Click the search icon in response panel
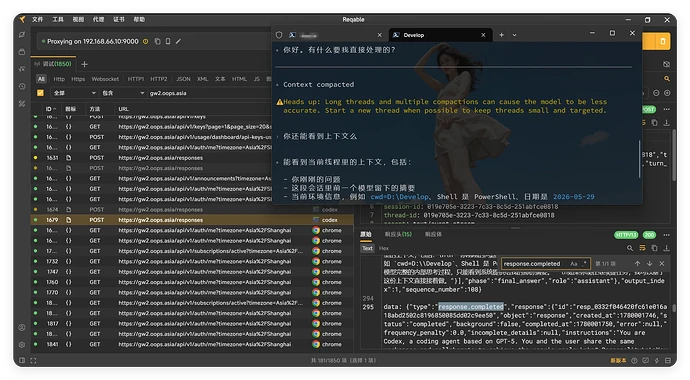 click(x=630, y=248)
